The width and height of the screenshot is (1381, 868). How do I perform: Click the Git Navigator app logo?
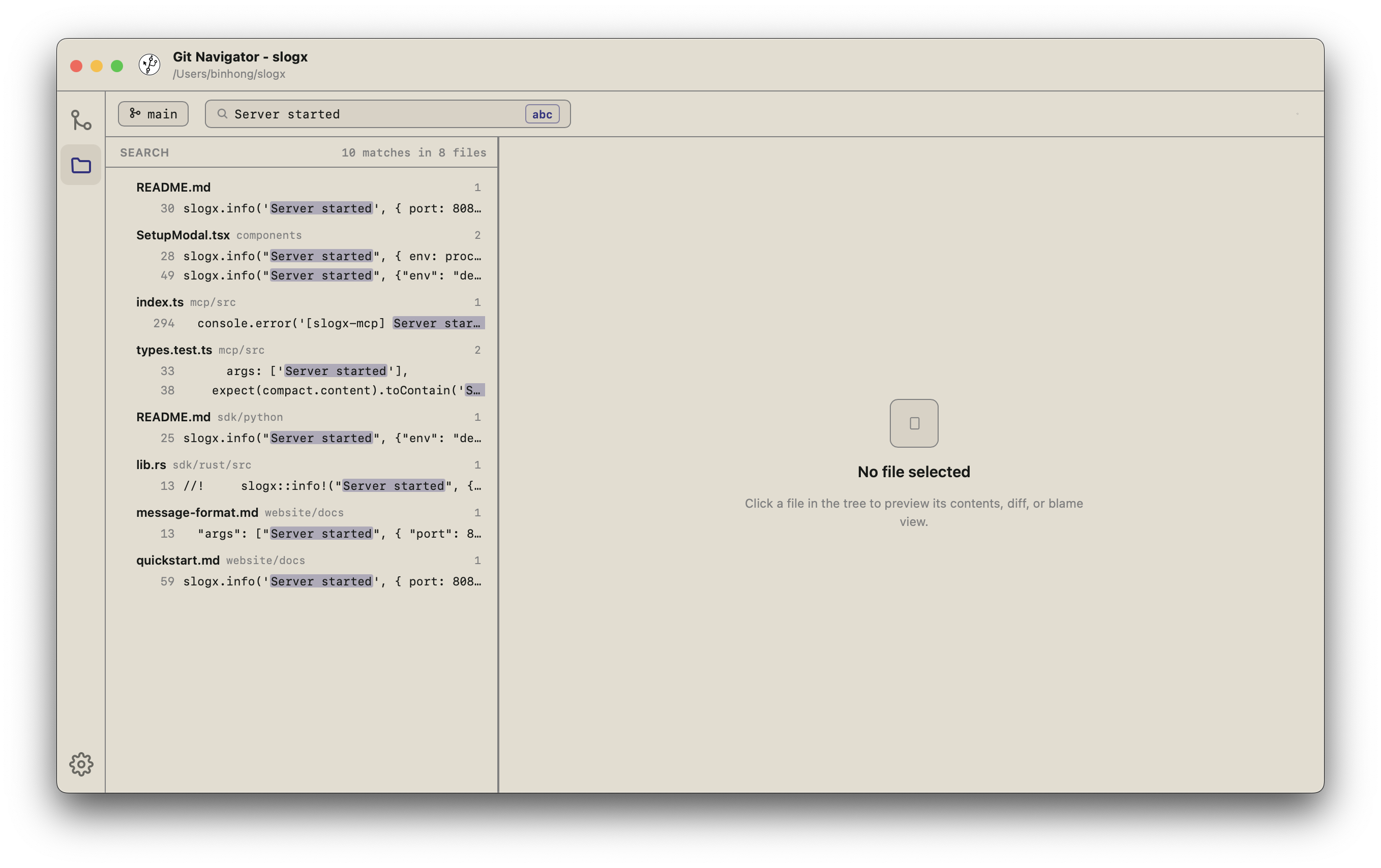pos(149,64)
